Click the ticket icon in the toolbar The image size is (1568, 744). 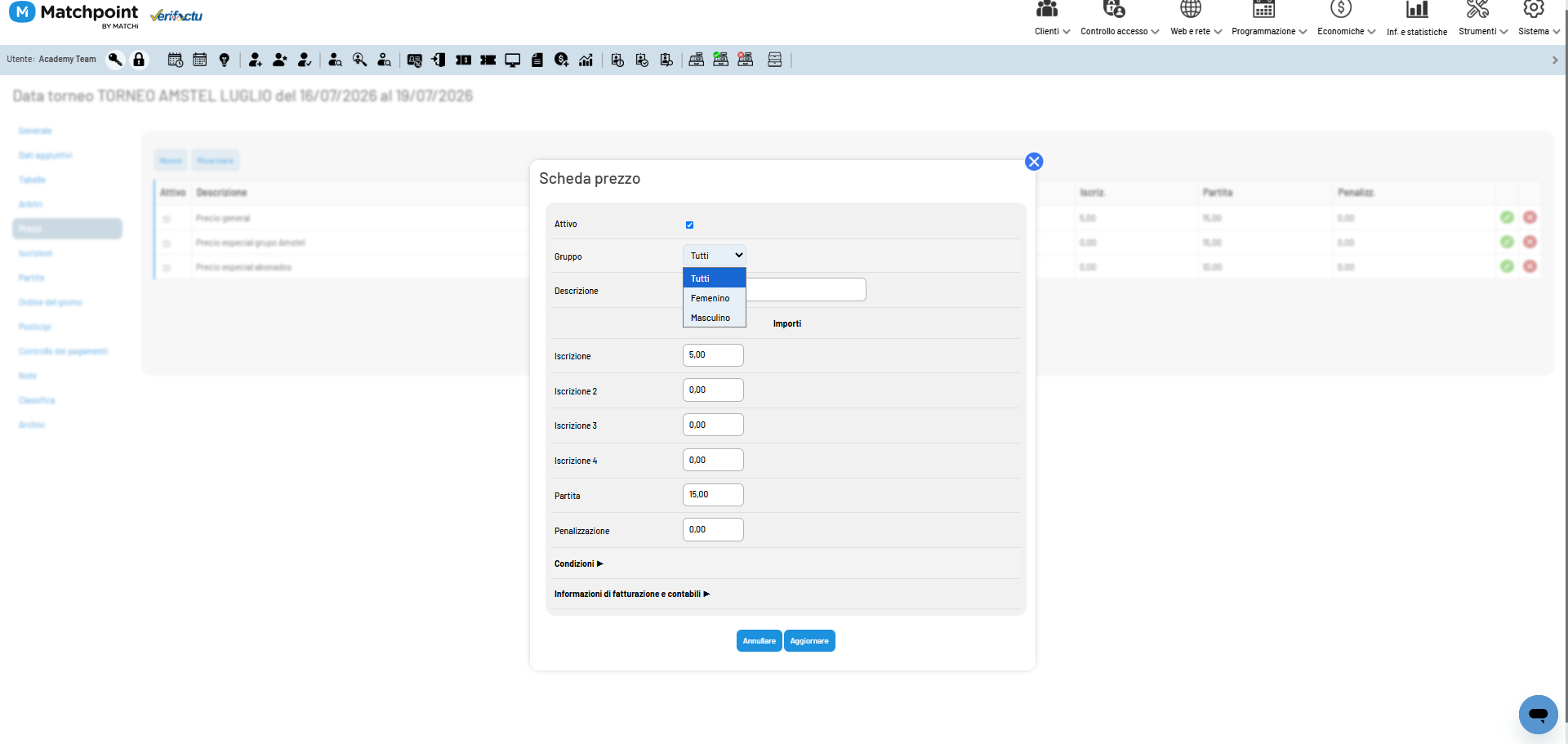coord(488,60)
